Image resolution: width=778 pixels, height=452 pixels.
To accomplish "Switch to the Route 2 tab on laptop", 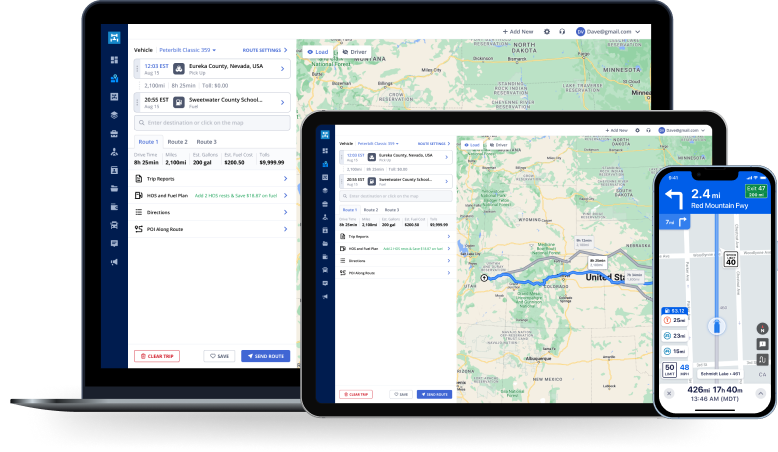I will (x=177, y=142).
